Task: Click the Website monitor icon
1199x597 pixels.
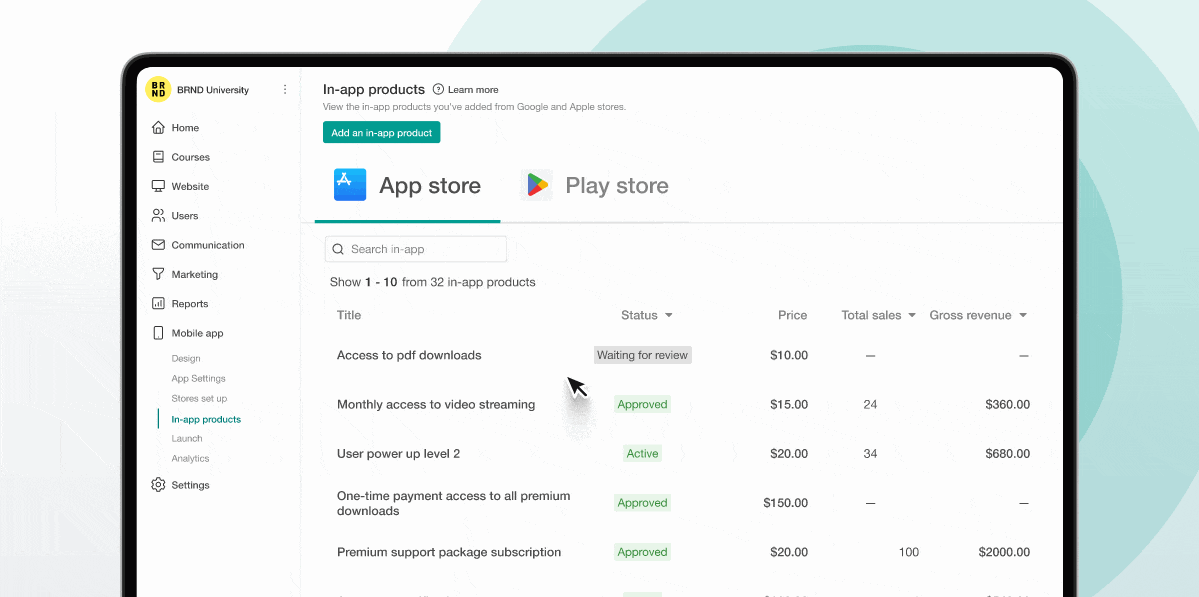Action: [158, 186]
